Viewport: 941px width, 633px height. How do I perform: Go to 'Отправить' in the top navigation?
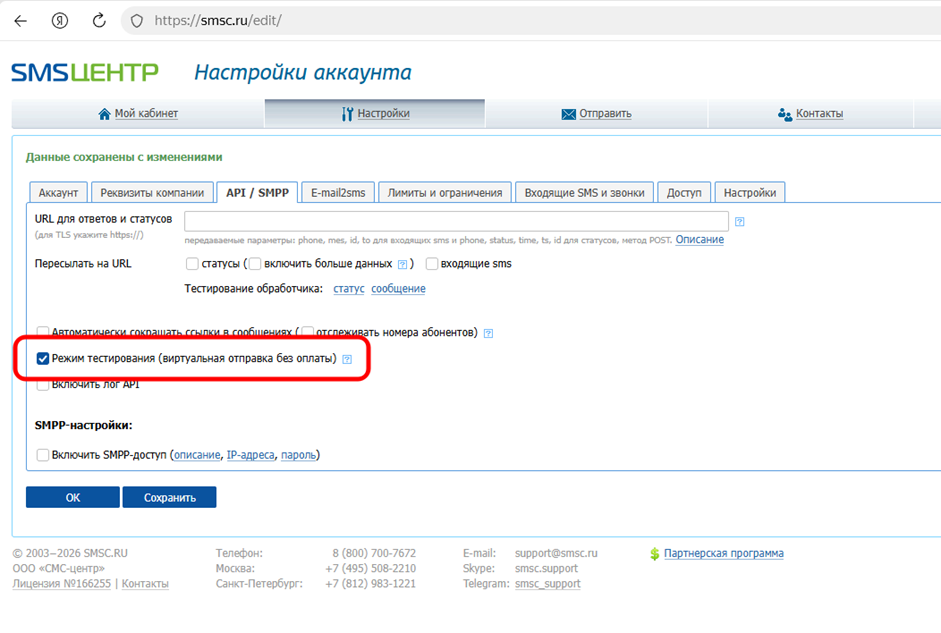pyautogui.click(x=597, y=114)
